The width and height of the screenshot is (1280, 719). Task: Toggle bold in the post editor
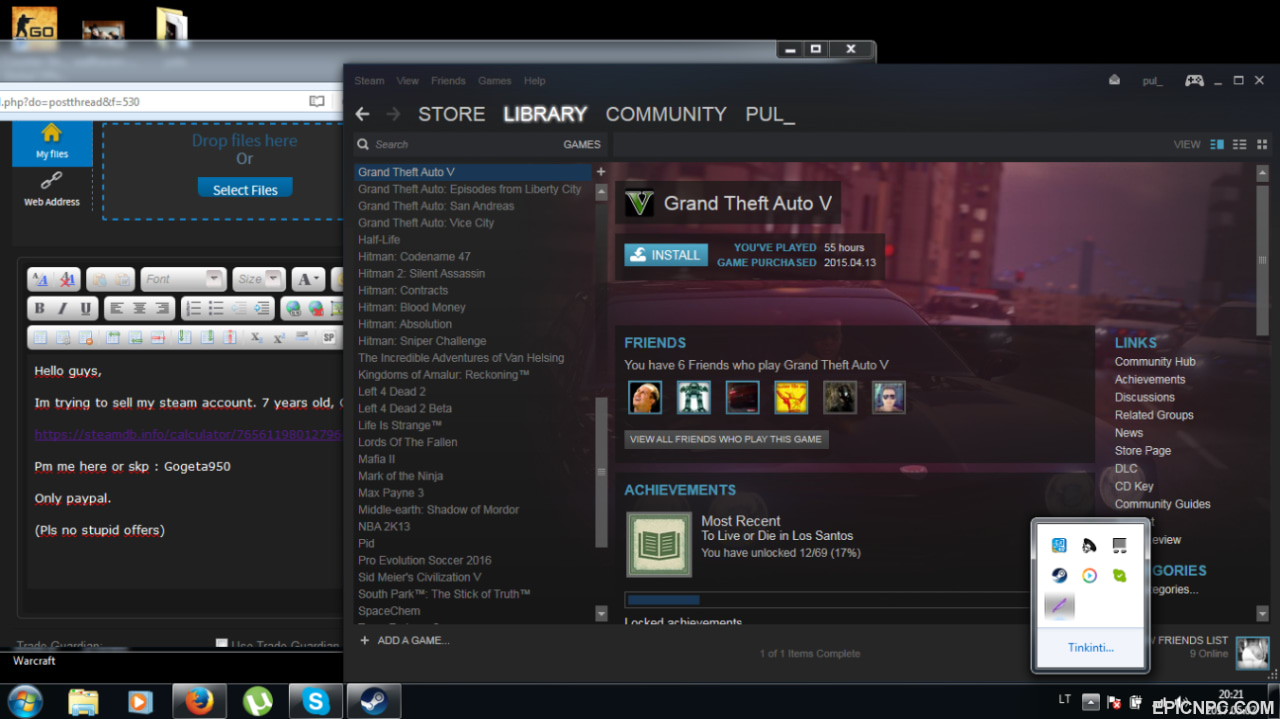[40, 308]
